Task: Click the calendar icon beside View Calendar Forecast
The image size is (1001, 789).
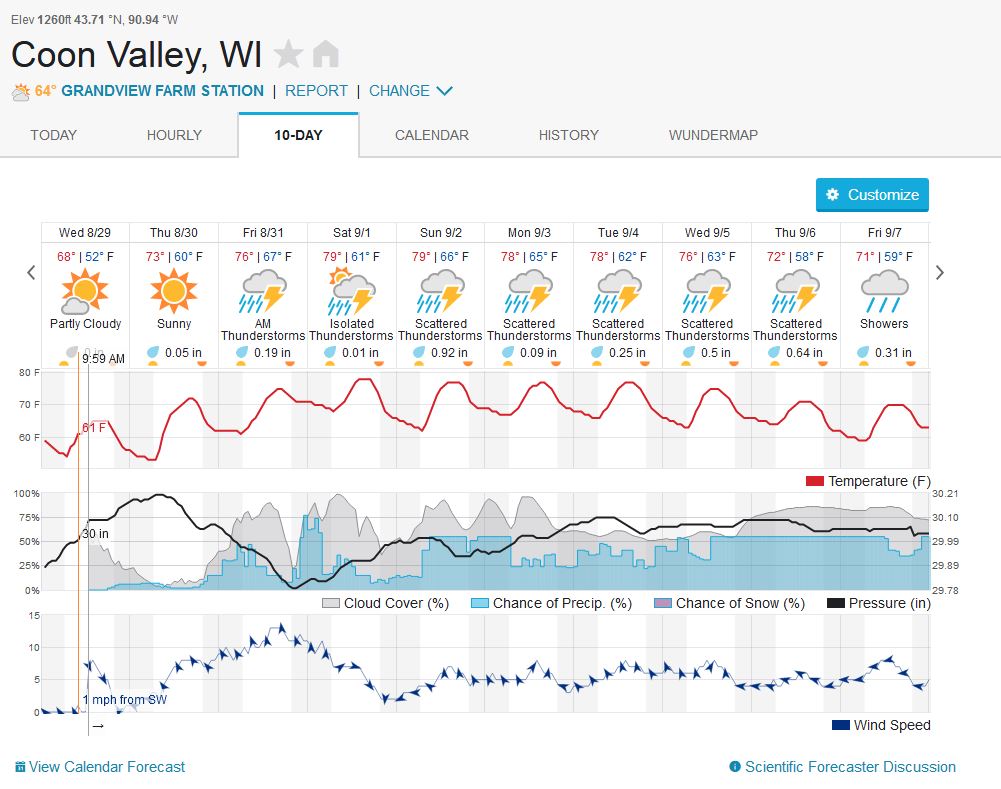Action: pyautogui.click(x=20, y=767)
